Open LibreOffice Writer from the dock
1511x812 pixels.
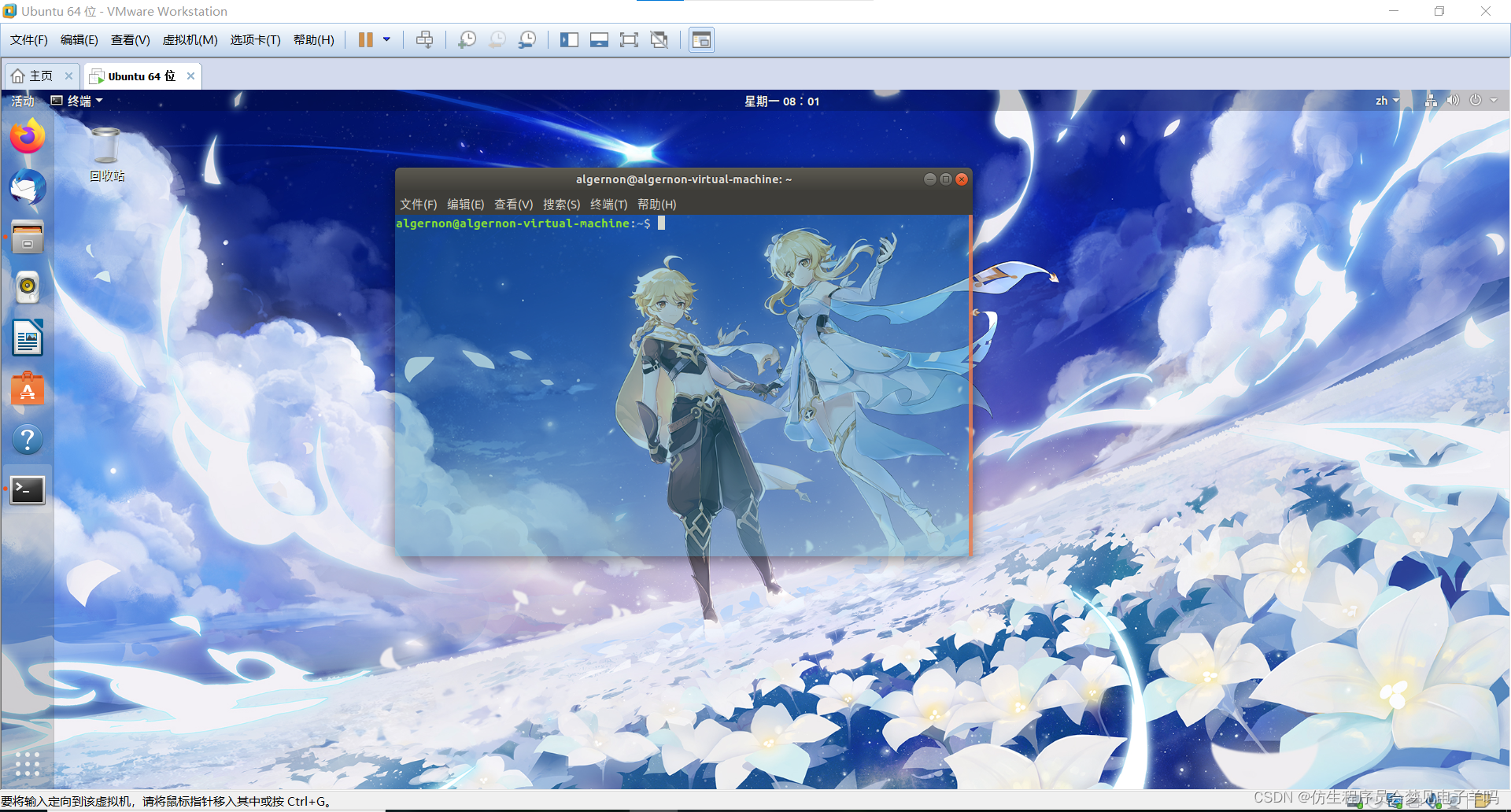click(x=28, y=338)
